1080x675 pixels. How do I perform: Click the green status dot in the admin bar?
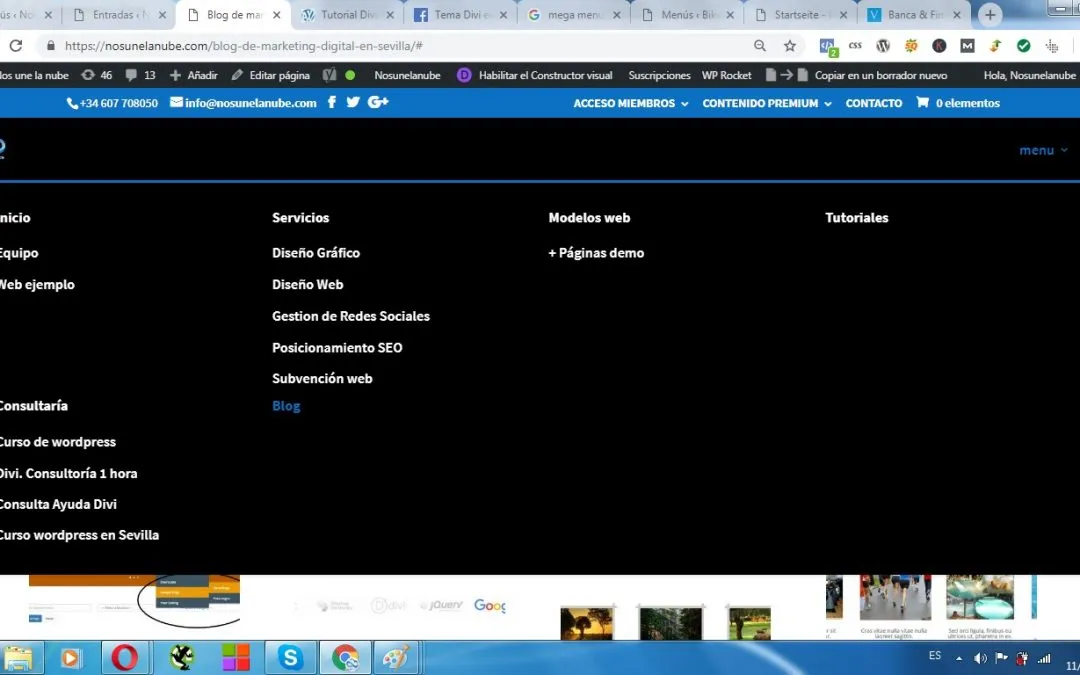coord(354,74)
